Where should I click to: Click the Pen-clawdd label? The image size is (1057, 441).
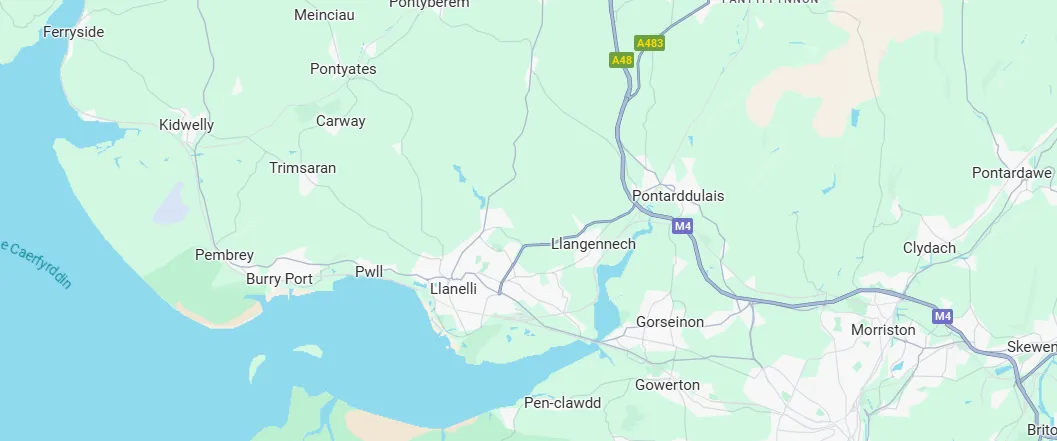(x=563, y=403)
